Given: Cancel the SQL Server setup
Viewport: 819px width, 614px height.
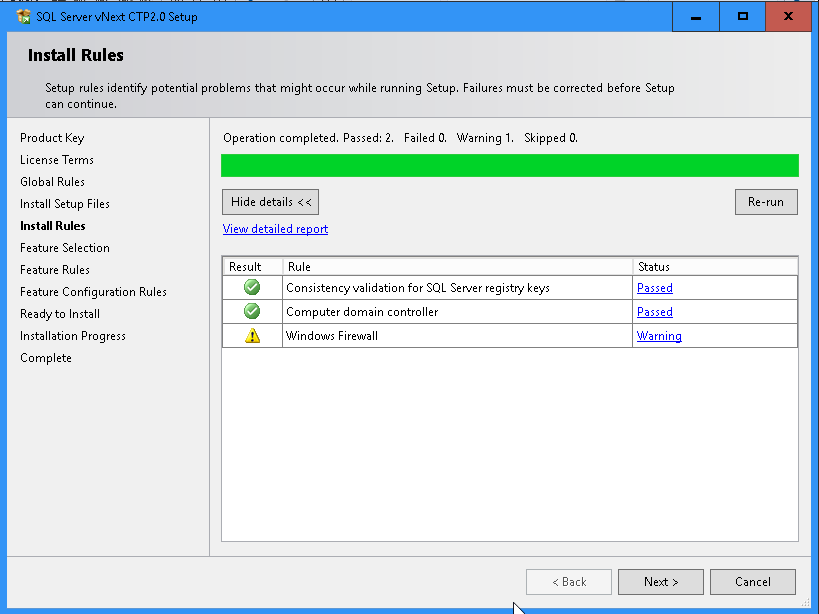Looking at the screenshot, I should (753, 582).
